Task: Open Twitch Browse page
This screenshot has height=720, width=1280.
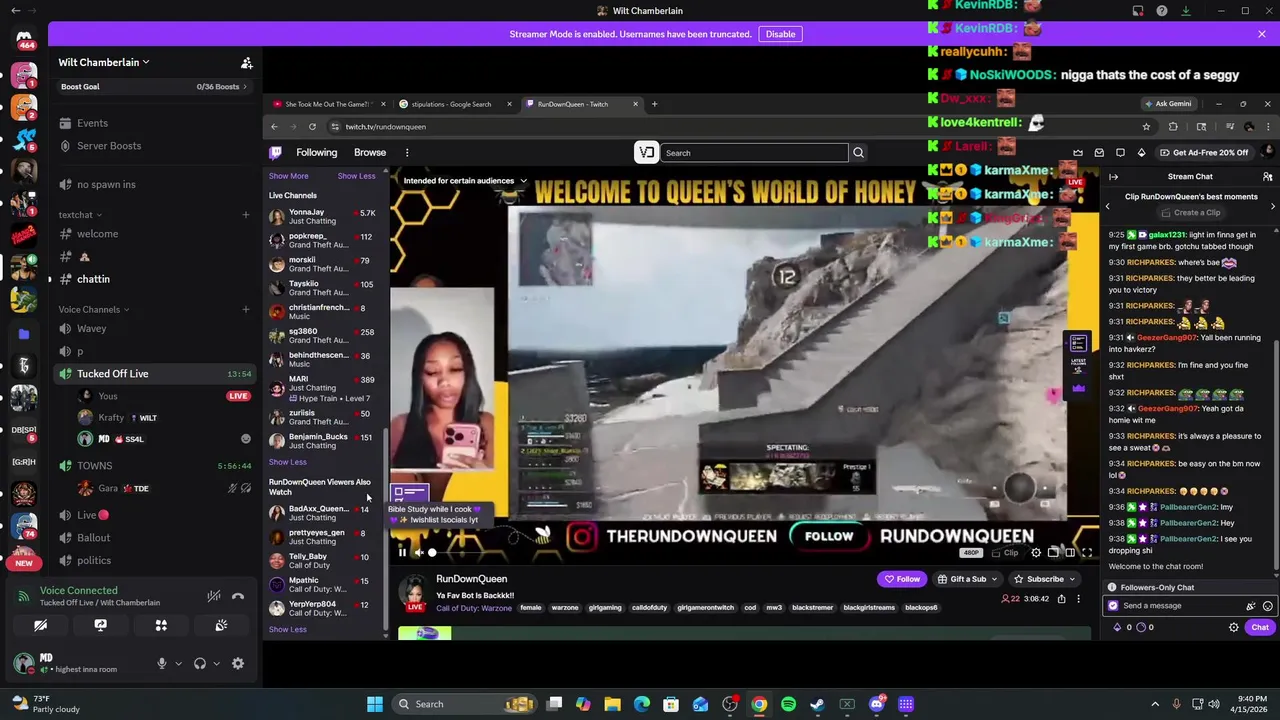Action: tap(369, 153)
